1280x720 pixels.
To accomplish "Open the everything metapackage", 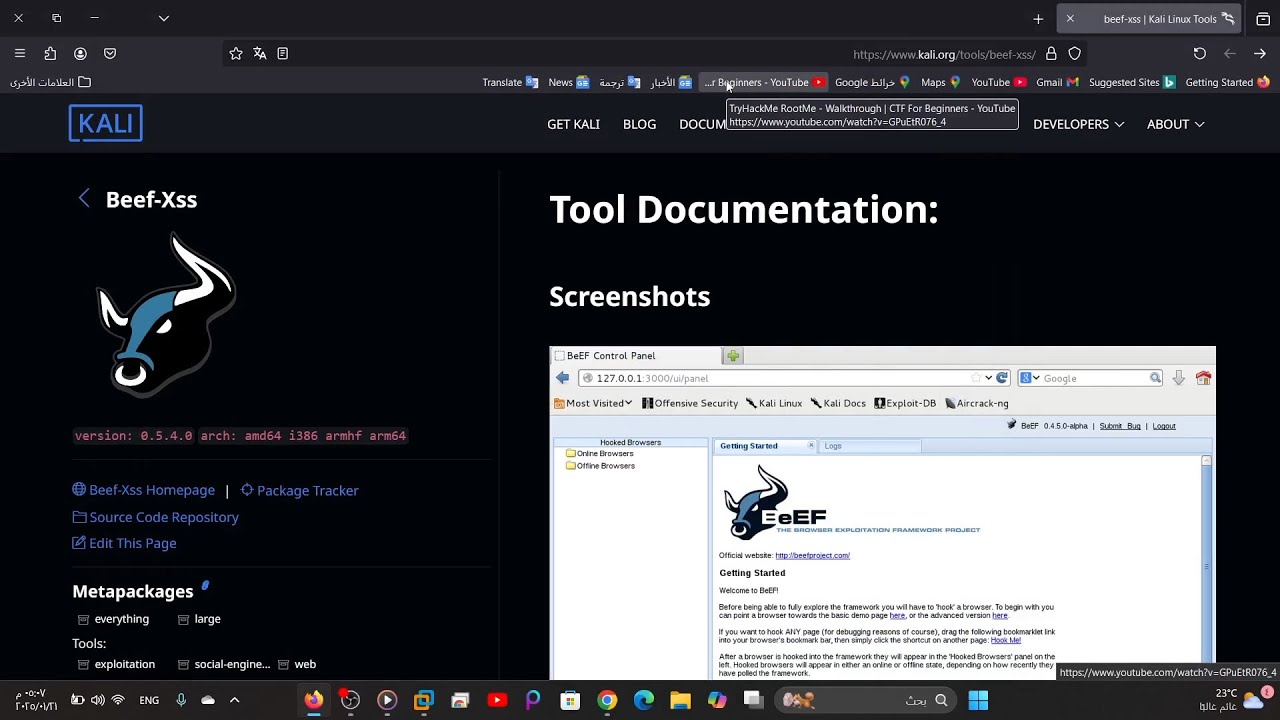I will pos(113,619).
